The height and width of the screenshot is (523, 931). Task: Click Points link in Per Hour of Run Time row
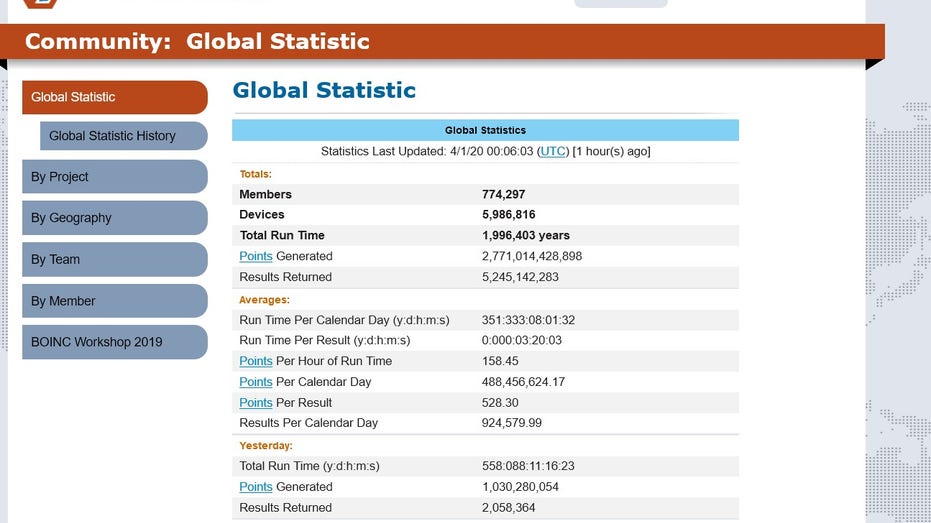click(256, 361)
